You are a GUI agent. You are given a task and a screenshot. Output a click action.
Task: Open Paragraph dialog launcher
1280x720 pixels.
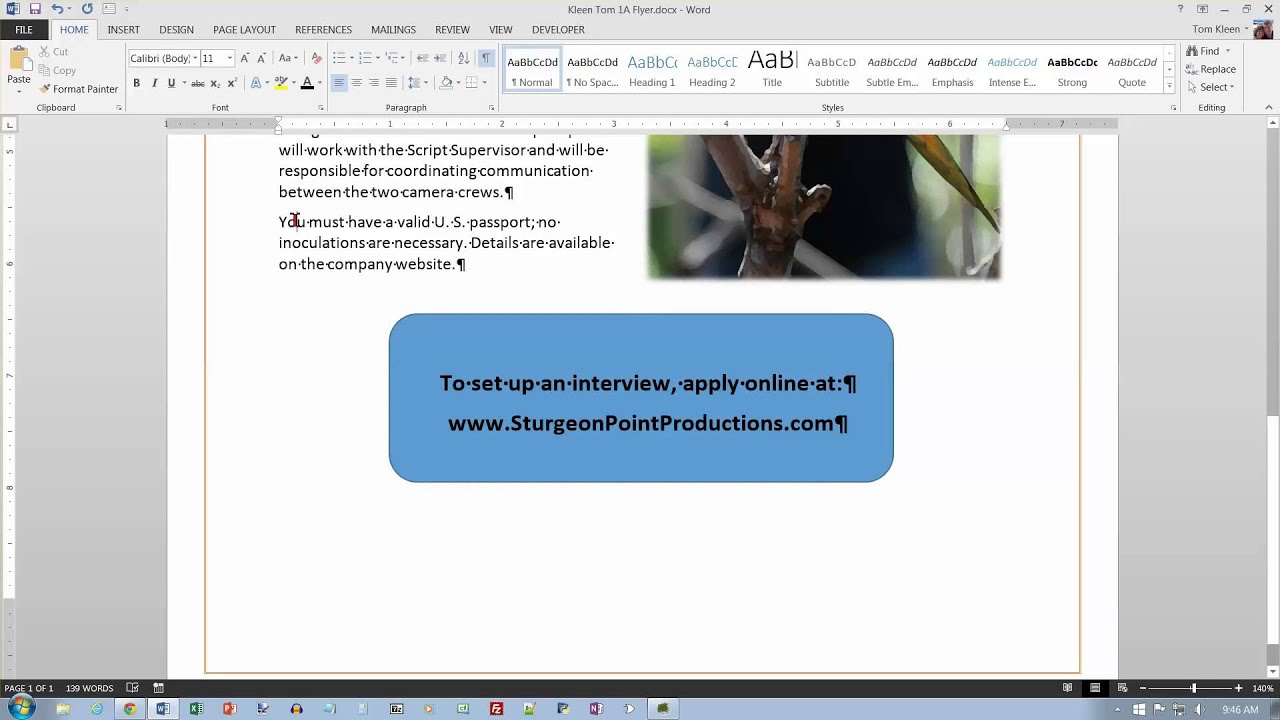tap(492, 108)
